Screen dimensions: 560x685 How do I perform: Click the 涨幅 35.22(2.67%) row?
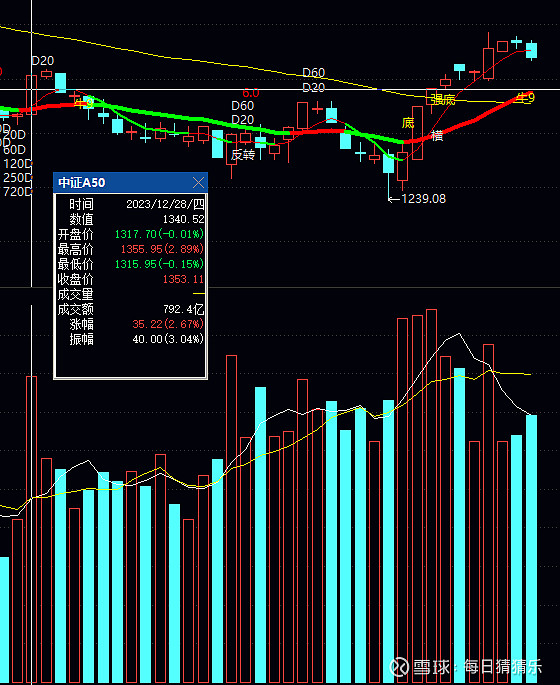131,324
